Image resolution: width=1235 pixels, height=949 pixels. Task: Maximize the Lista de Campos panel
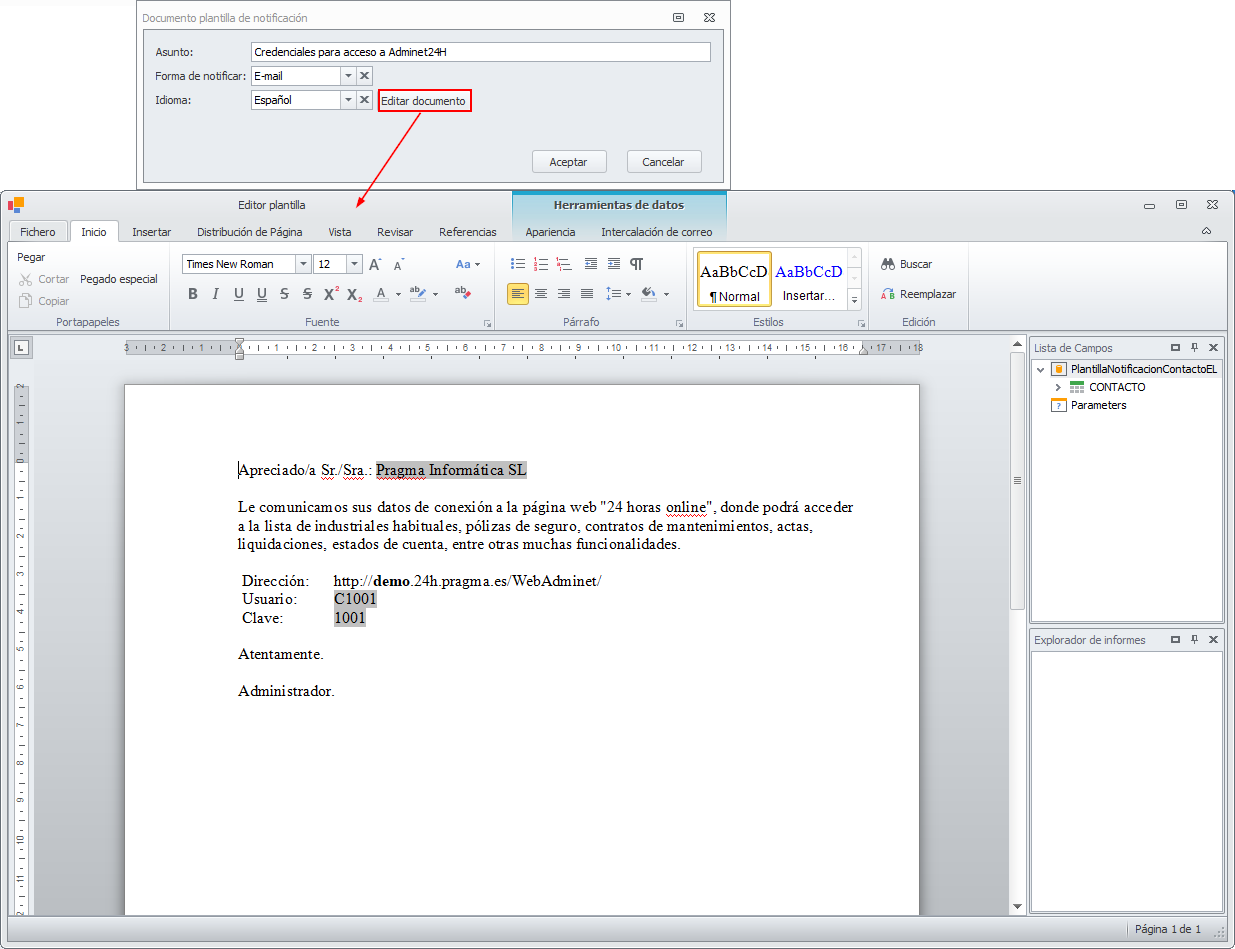click(1175, 348)
